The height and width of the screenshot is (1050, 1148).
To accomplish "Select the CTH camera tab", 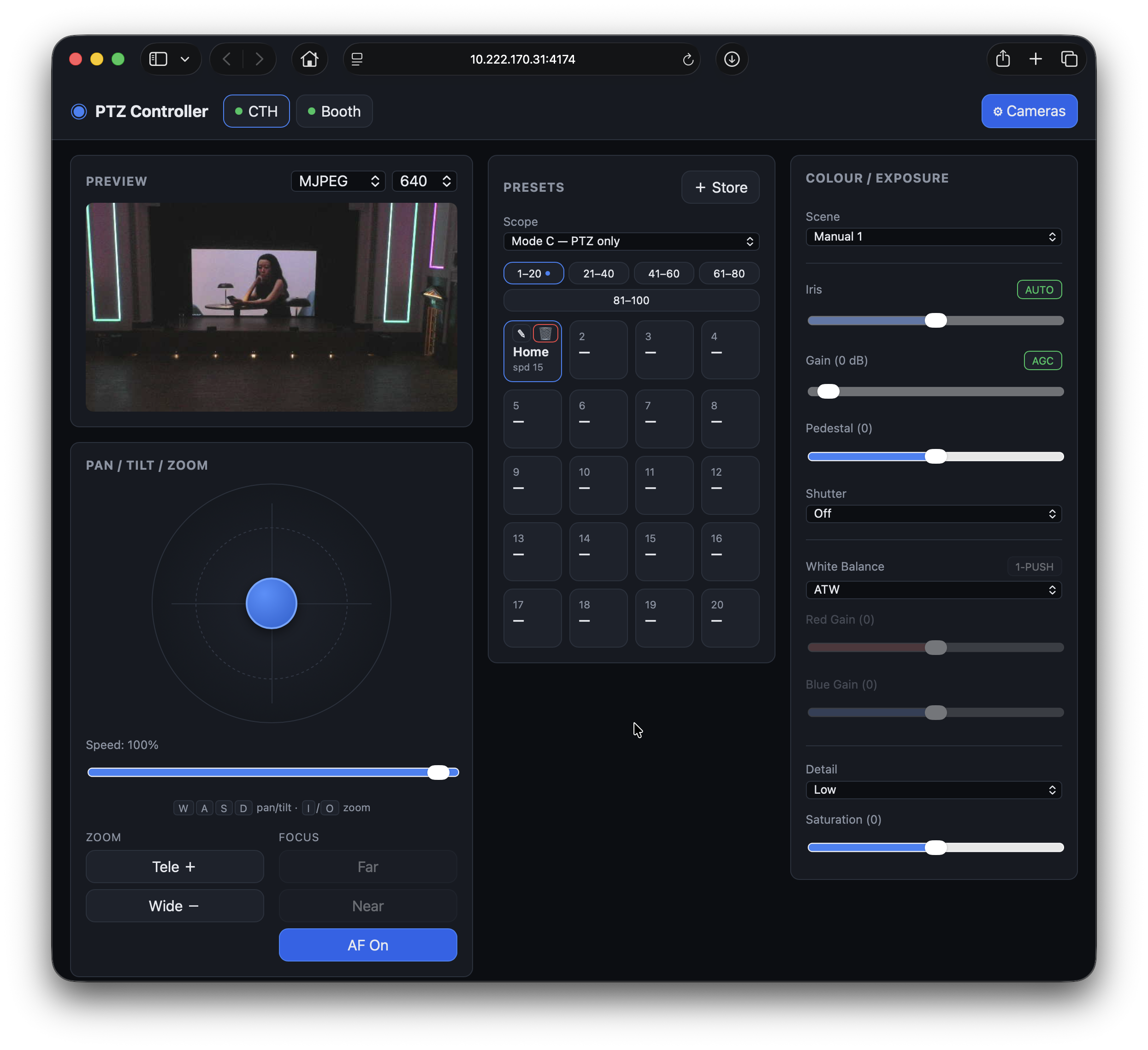I will tap(256, 111).
